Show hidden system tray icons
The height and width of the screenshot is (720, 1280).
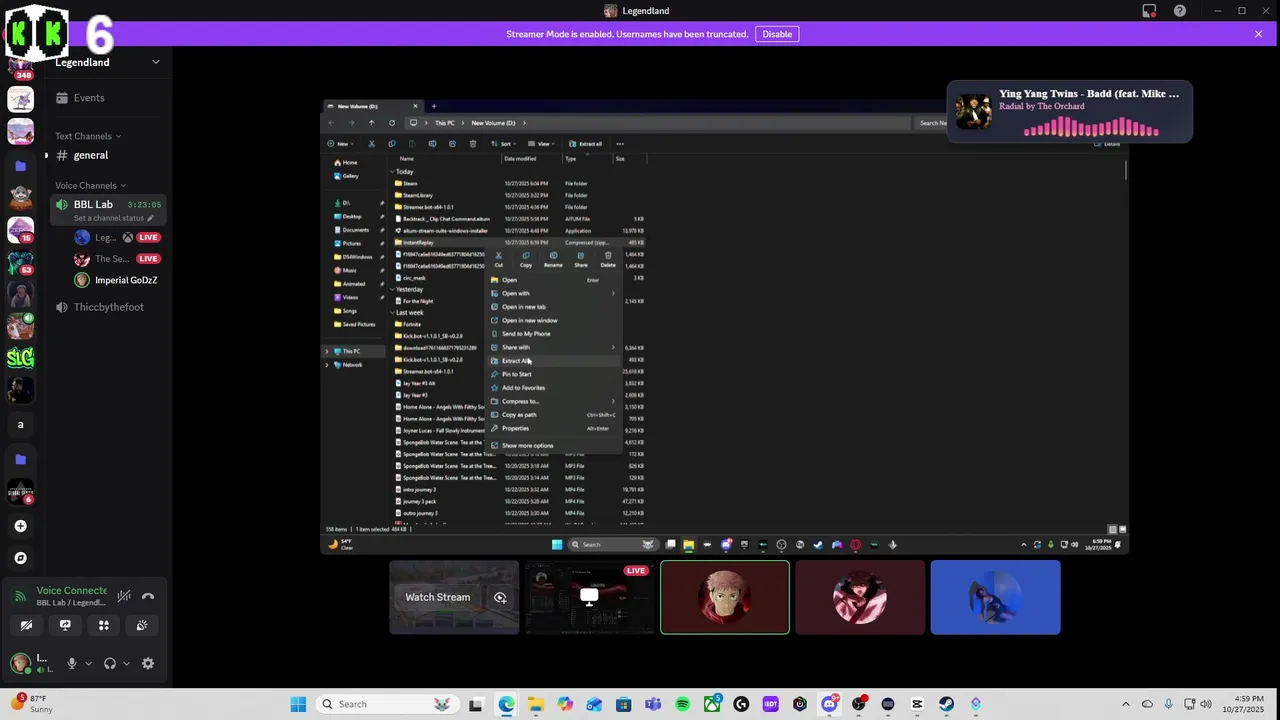1126,704
